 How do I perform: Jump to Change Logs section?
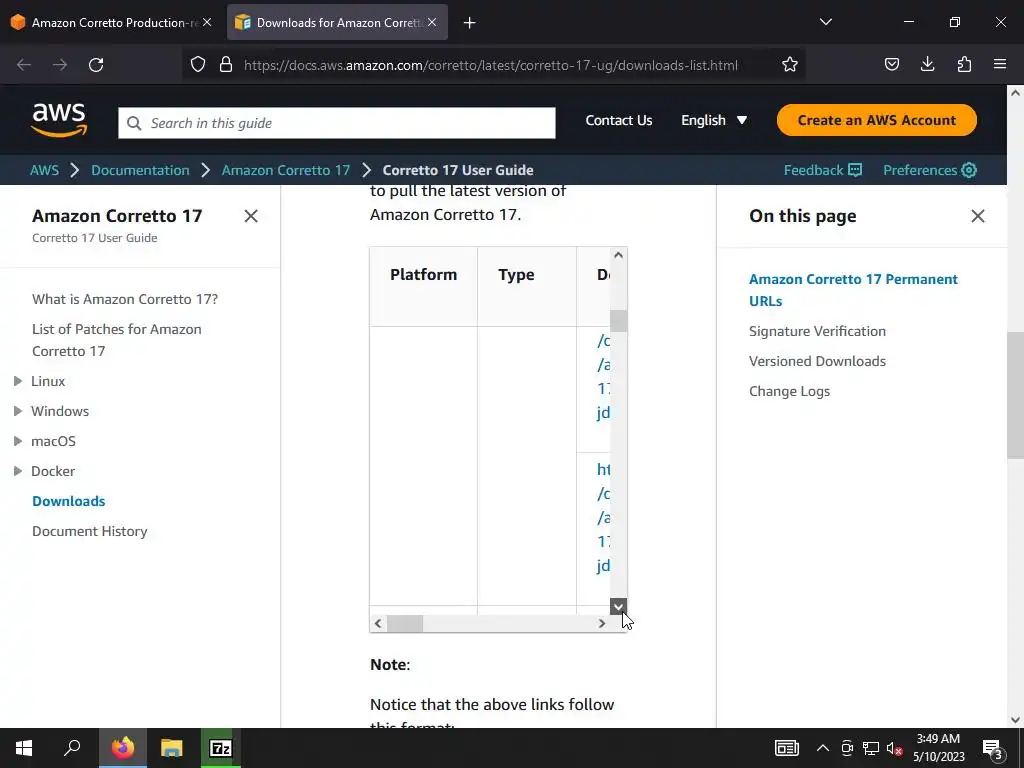tap(789, 391)
